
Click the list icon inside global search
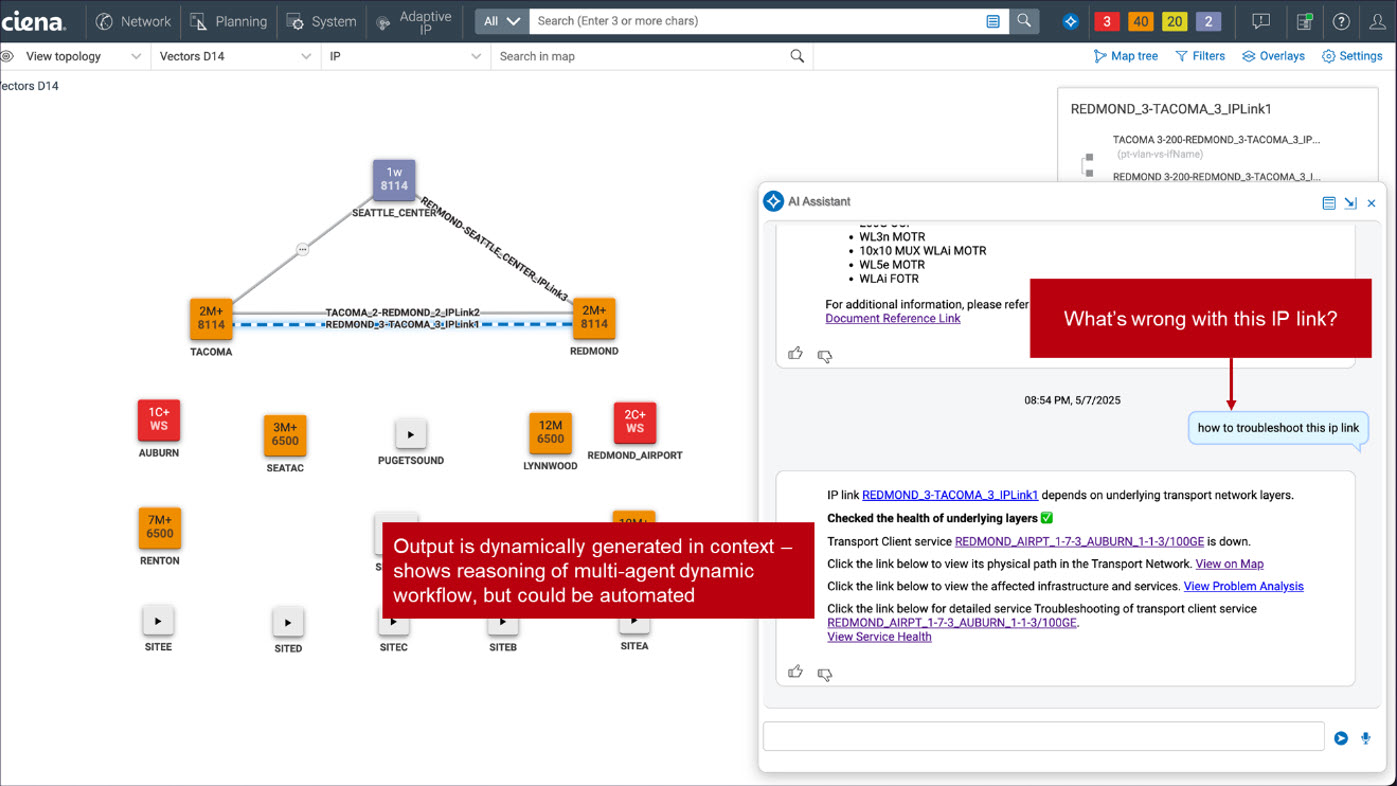(993, 21)
